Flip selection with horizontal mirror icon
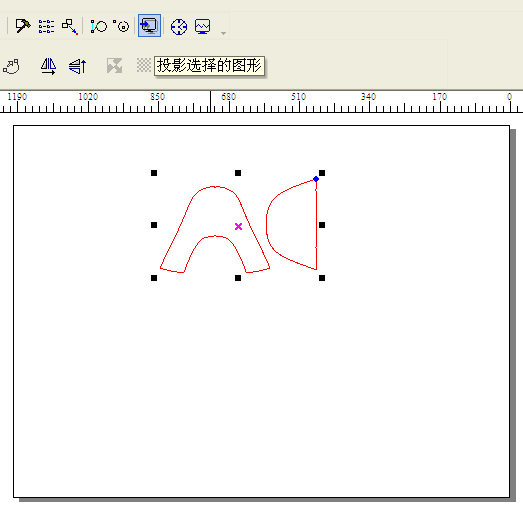The height and width of the screenshot is (511, 523). tap(49, 66)
